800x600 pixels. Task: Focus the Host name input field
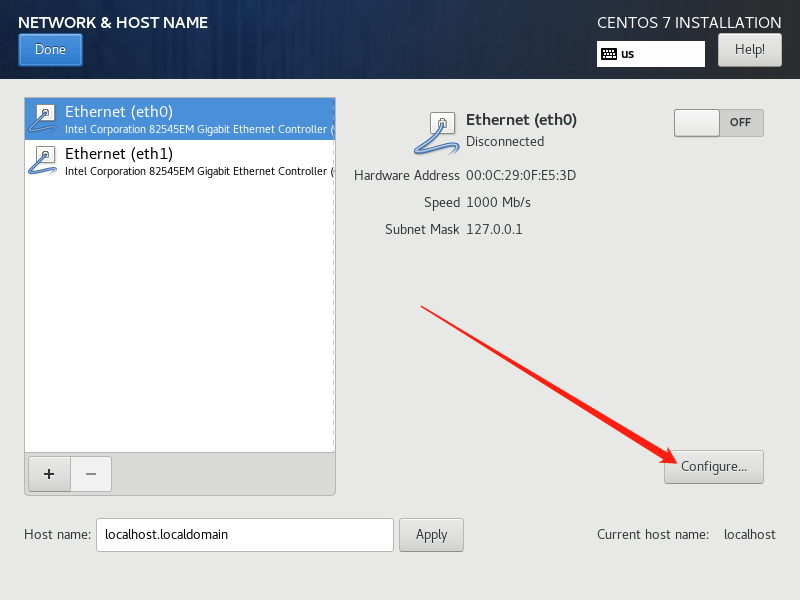pyautogui.click(x=245, y=535)
